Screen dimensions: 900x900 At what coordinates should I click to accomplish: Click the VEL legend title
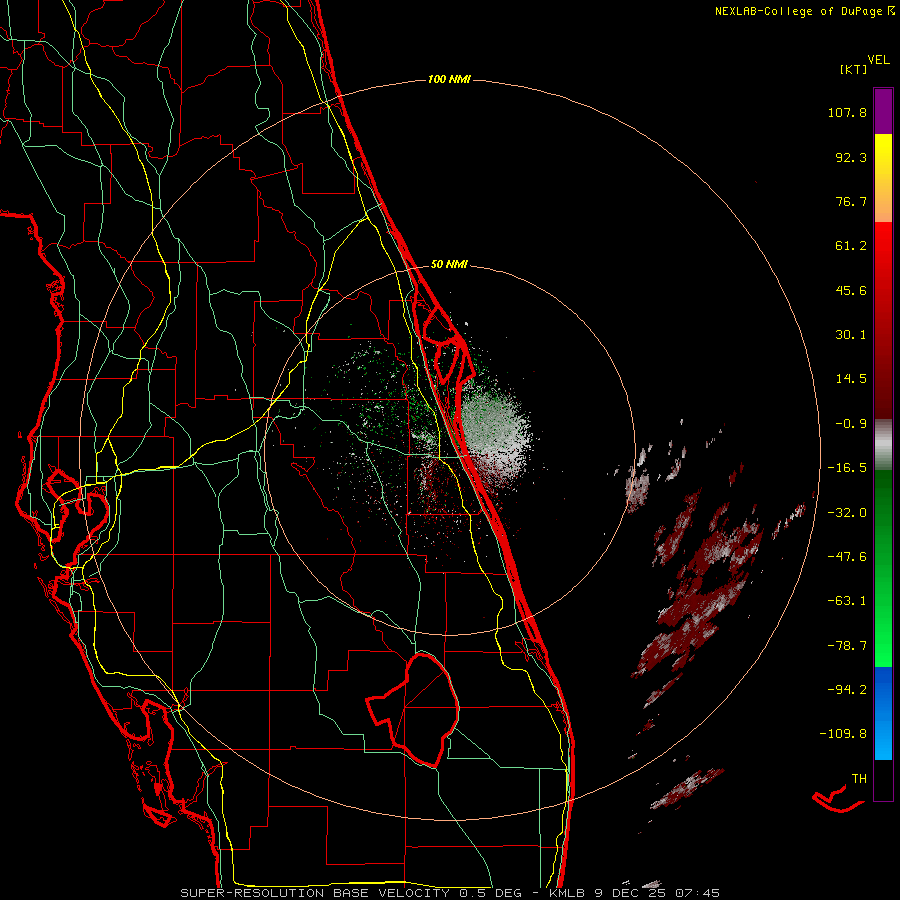(879, 60)
